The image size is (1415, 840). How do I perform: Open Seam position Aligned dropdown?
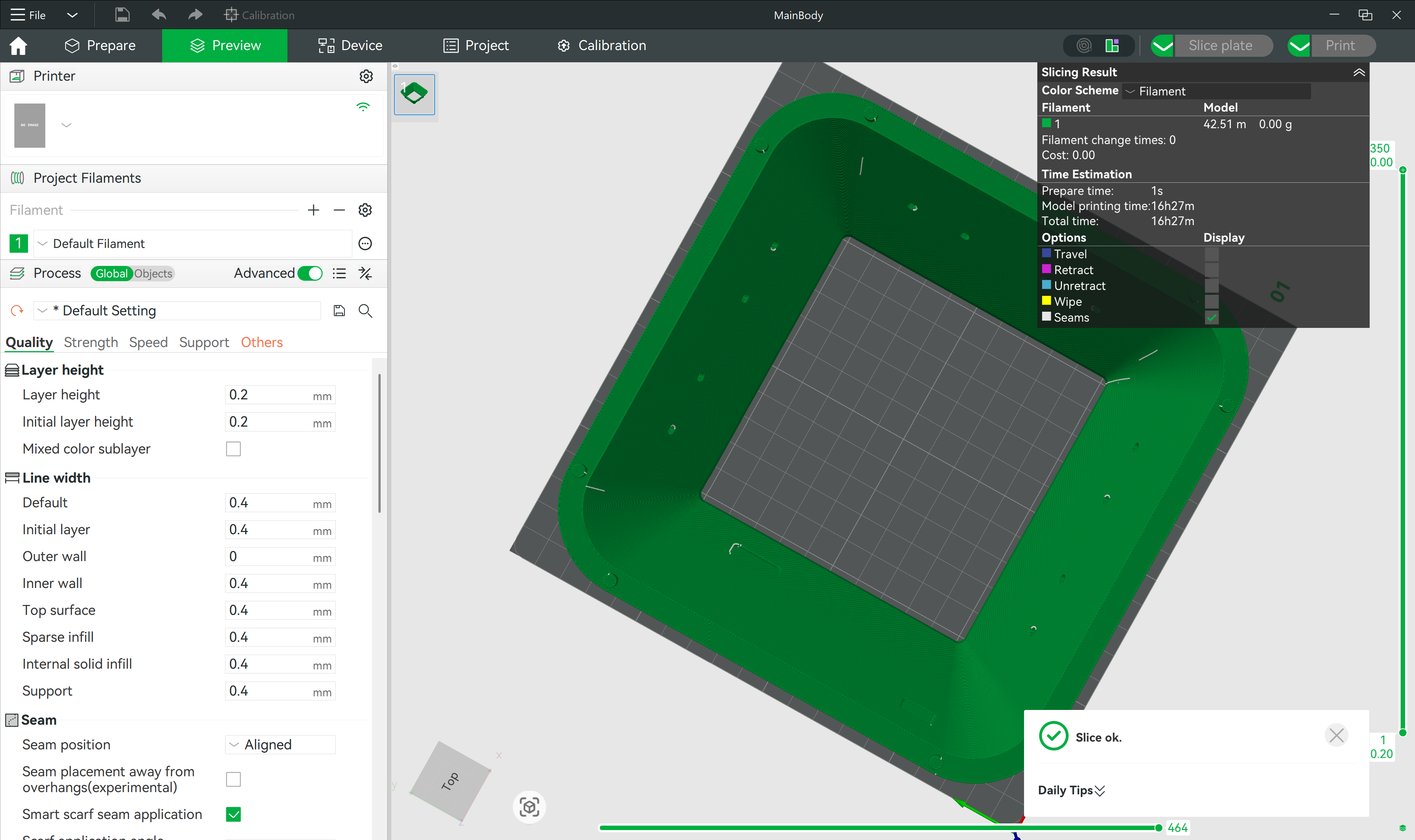(281, 745)
